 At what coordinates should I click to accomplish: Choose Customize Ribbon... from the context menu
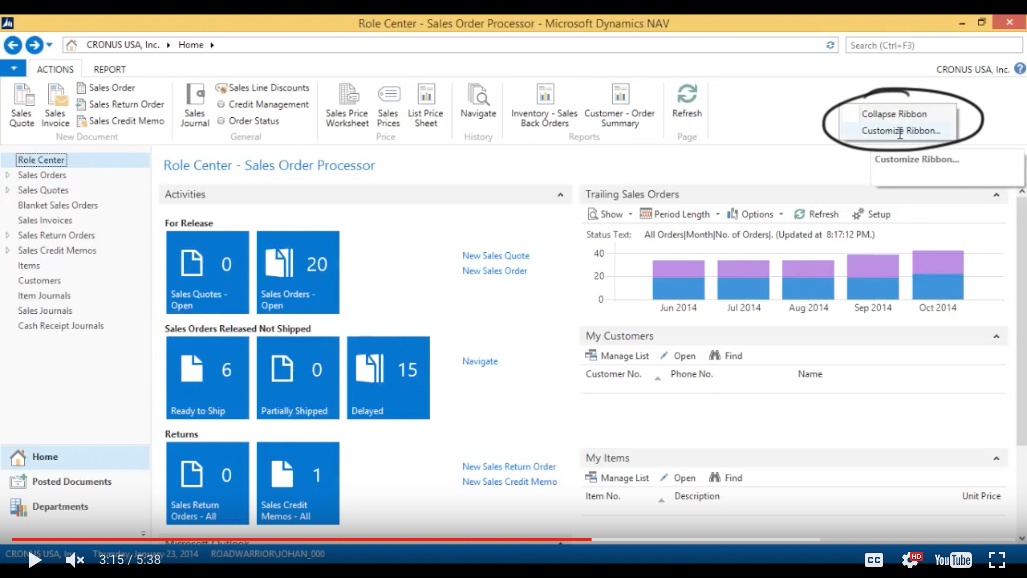901,130
